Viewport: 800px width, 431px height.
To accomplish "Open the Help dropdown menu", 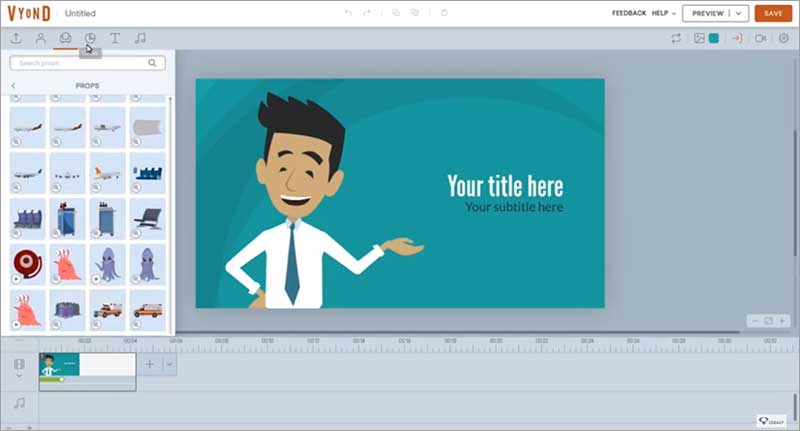I will [x=664, y=13].
